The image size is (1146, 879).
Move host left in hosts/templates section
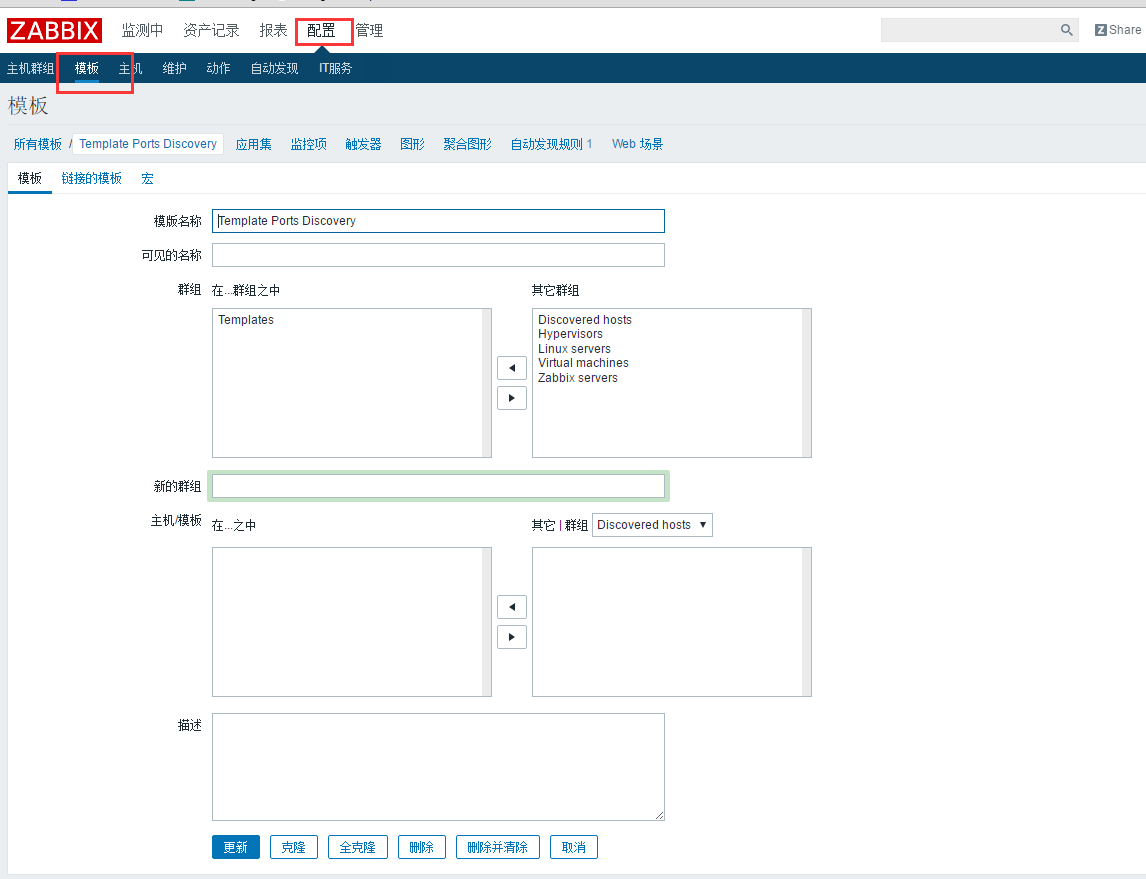click(x=512, y=606)
